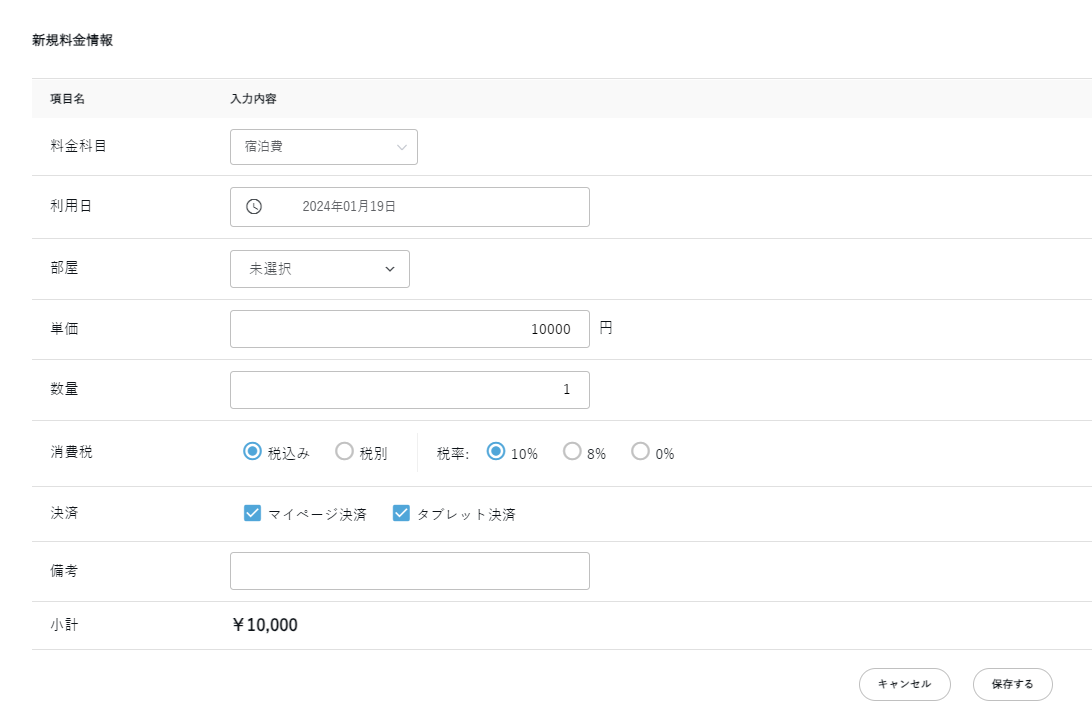The width and height of the screenshot is (1092, 720).
Task: Set the tax rate to 8%
Action: point(572,452)
